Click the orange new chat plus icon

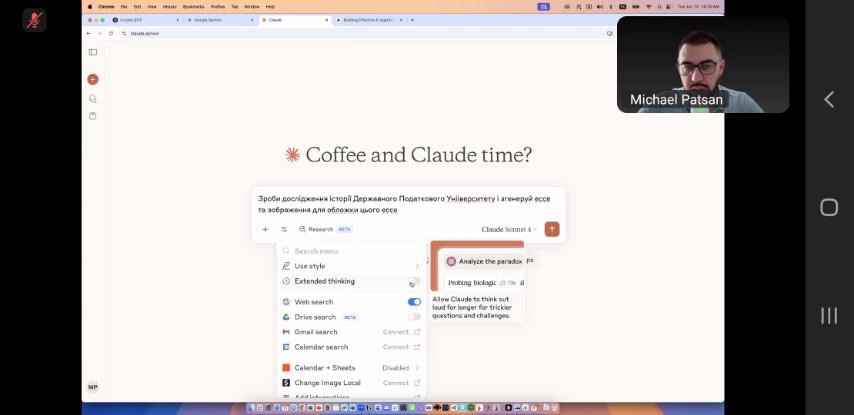click(x=93, y=79)
